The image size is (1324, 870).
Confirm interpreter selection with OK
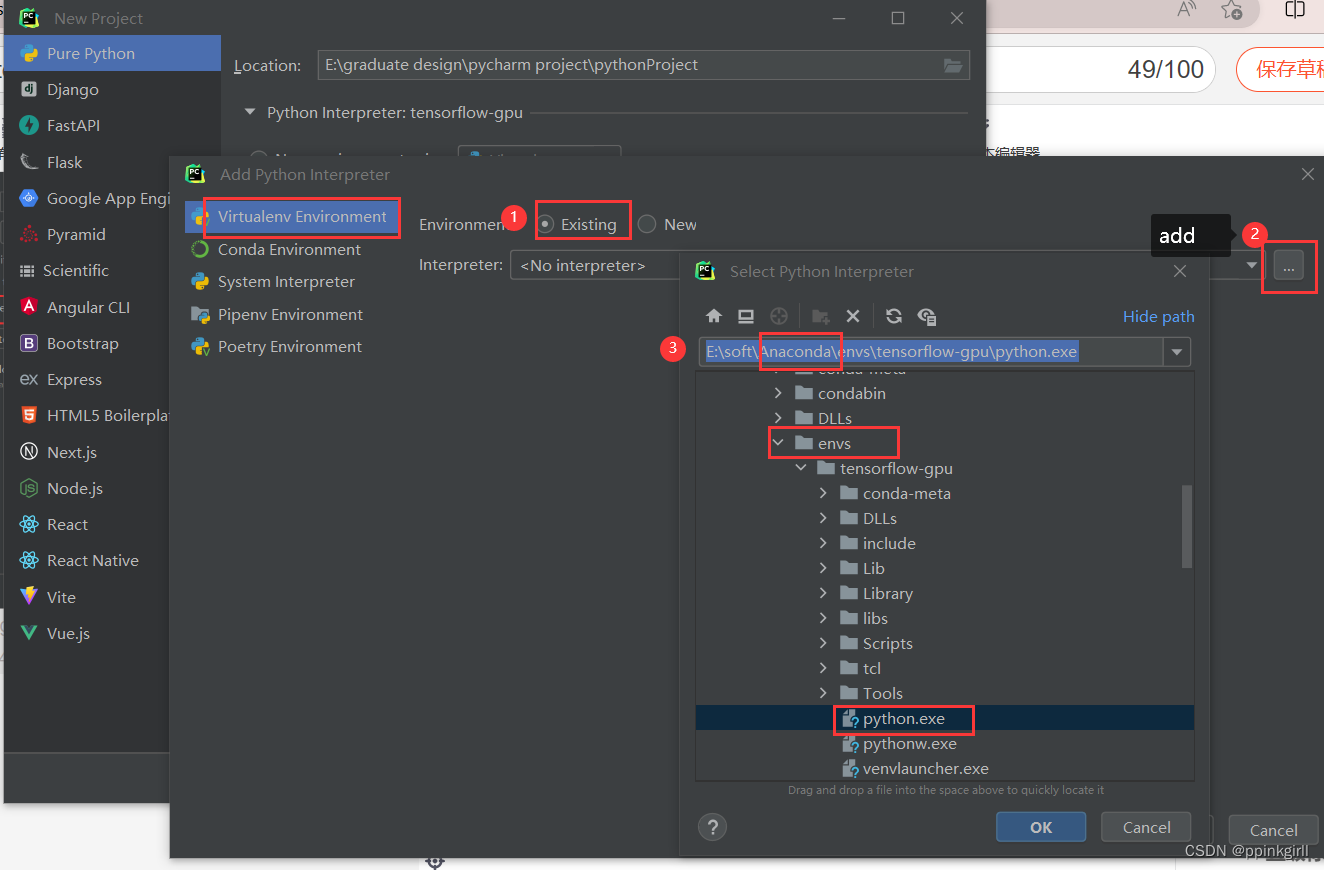pyautogui.click(x=1041, y=827)
